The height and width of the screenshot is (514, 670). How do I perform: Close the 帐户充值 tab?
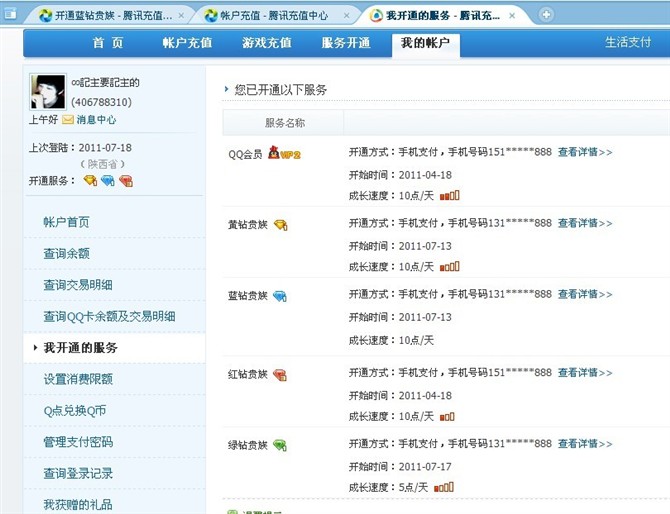tap(347, 16)
